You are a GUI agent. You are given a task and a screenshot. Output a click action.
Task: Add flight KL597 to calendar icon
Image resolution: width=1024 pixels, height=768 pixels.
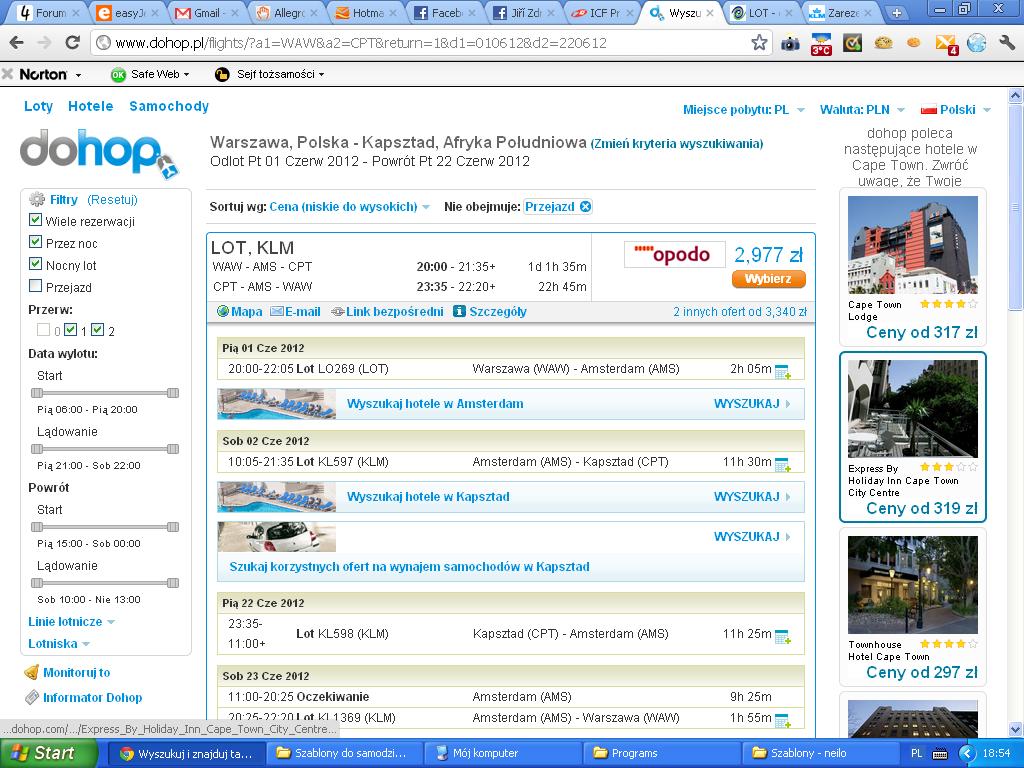(x=782, y=464)
